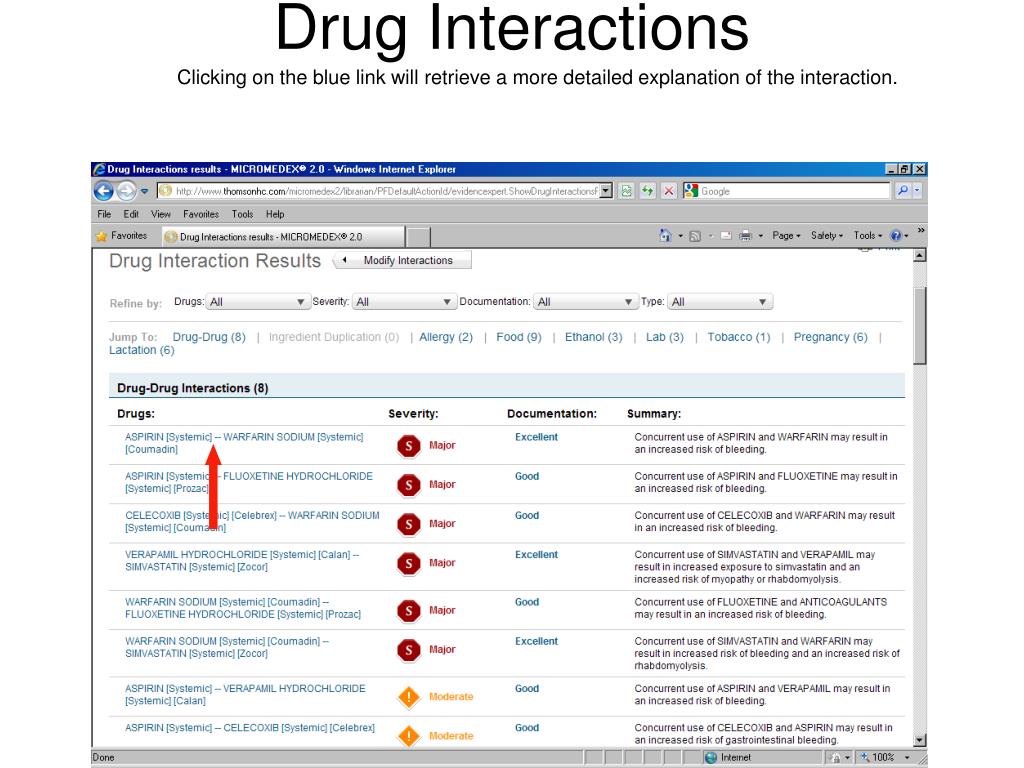Click the Refresh page icon
The image size is (1024, 768).
click(647, 191)
